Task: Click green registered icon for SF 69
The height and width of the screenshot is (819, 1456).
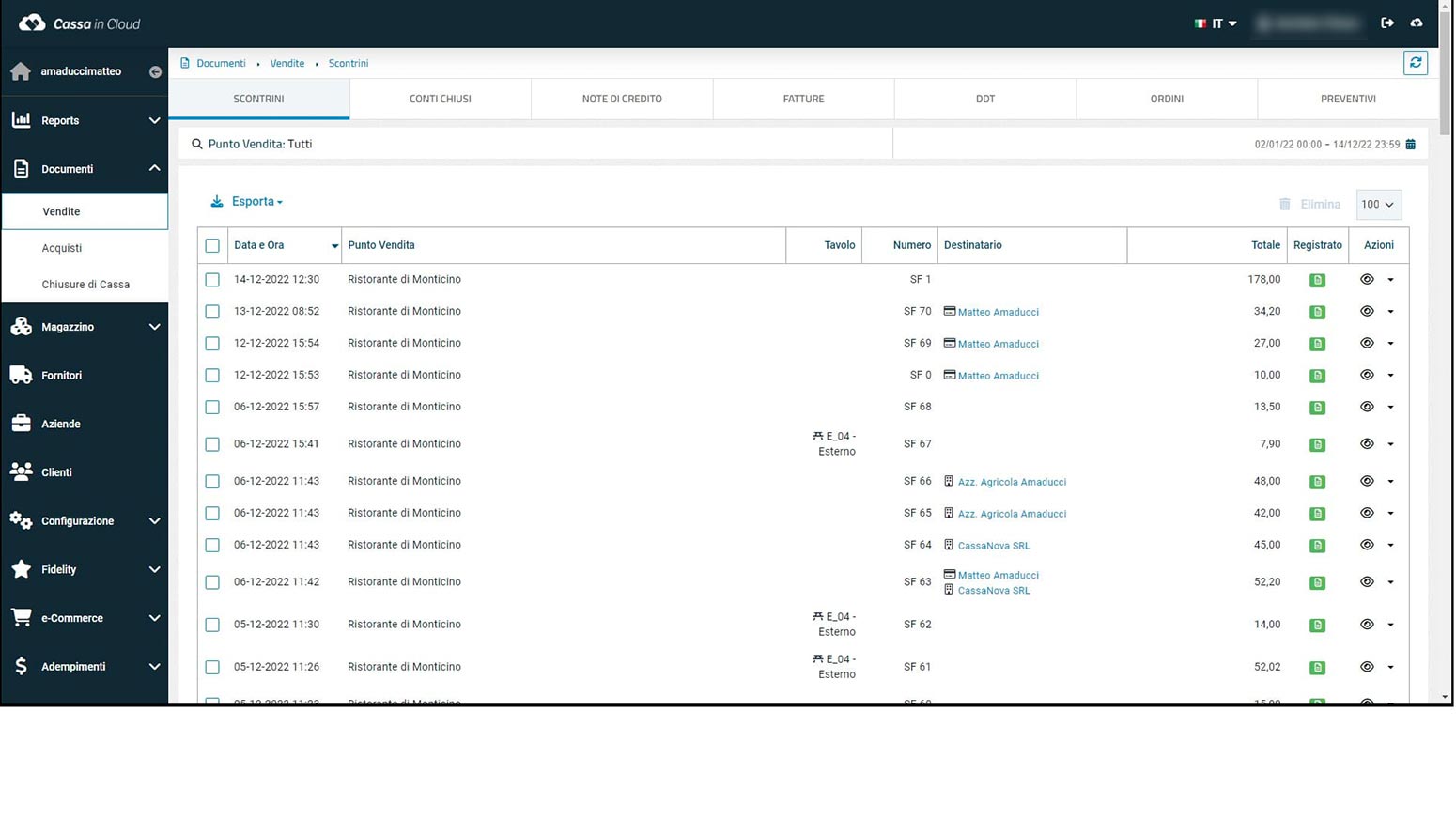Action: [1318, 344]
